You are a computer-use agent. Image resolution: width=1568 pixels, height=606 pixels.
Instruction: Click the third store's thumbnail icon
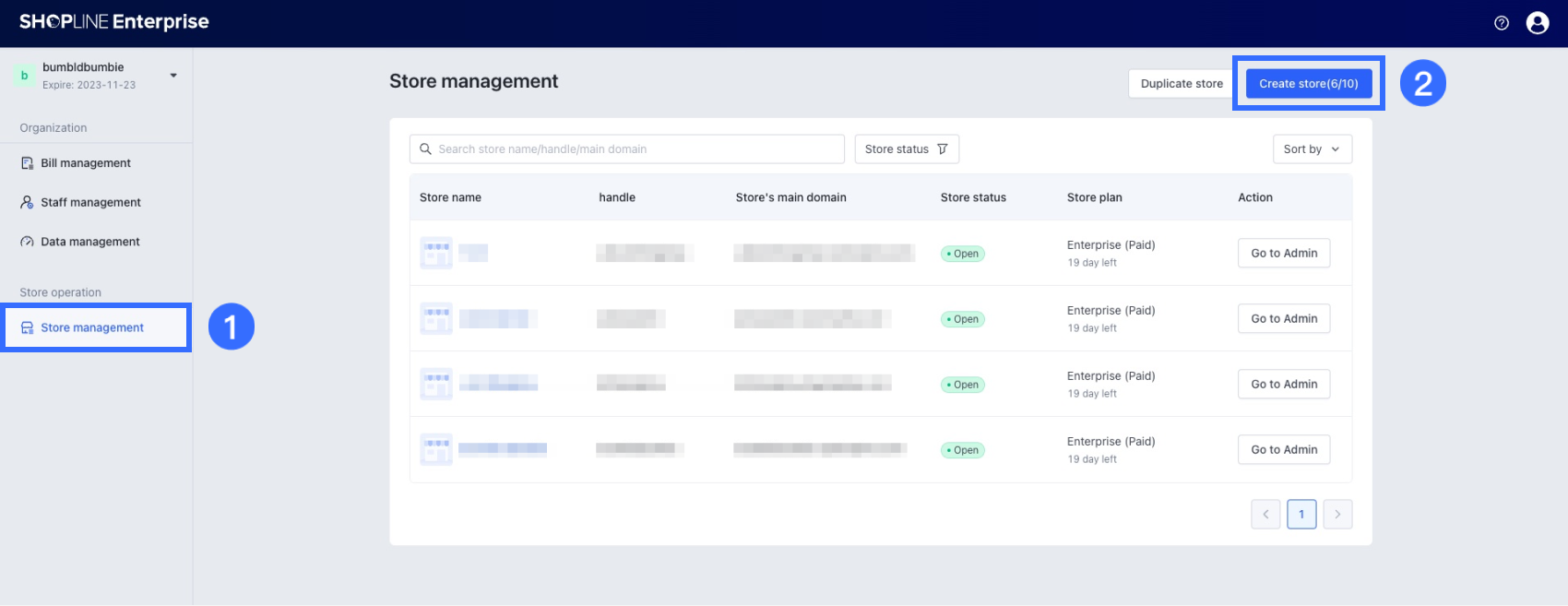click(436, 384)
